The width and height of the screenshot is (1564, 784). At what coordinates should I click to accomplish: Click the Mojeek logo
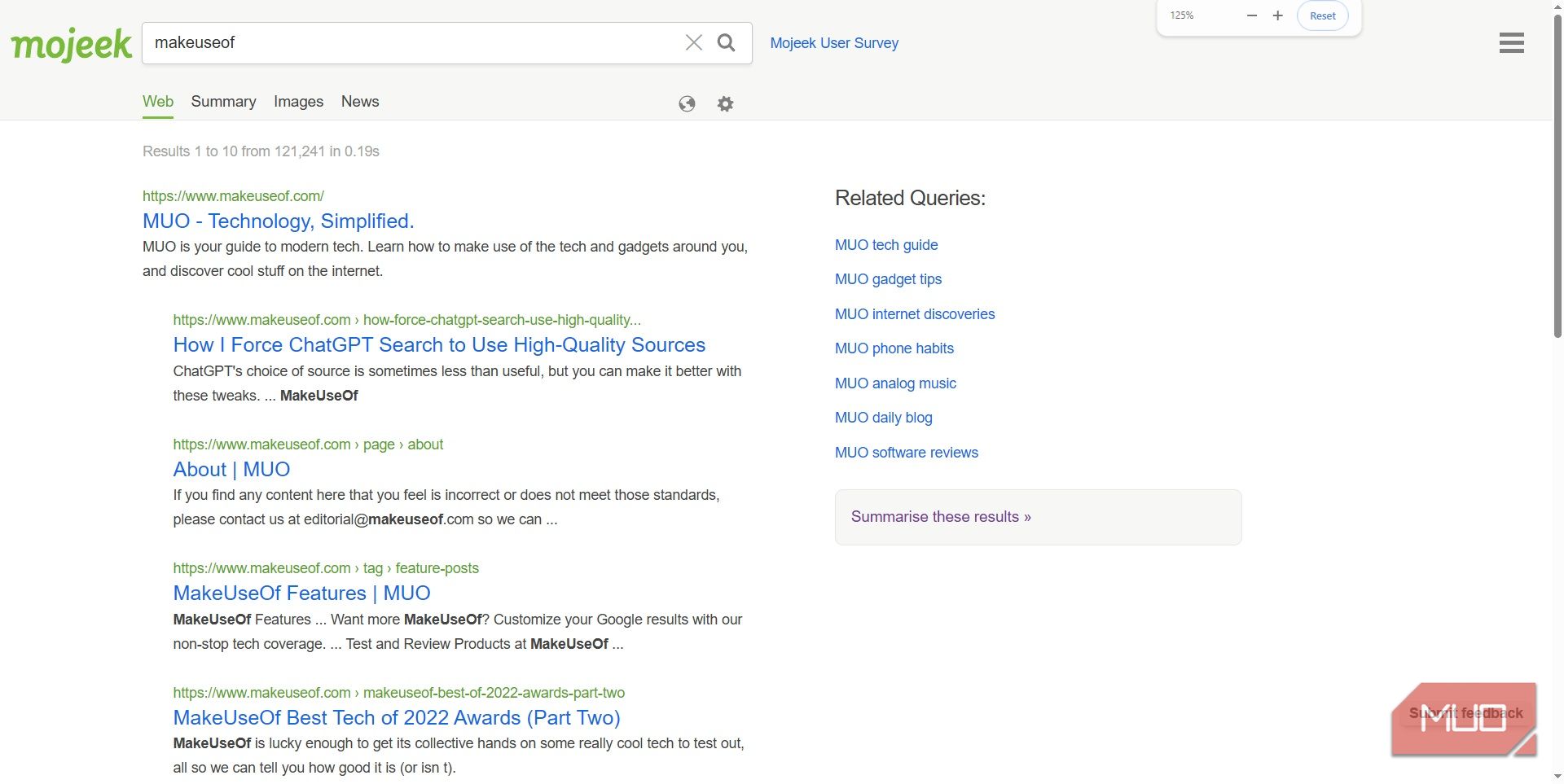click(71, 44)
